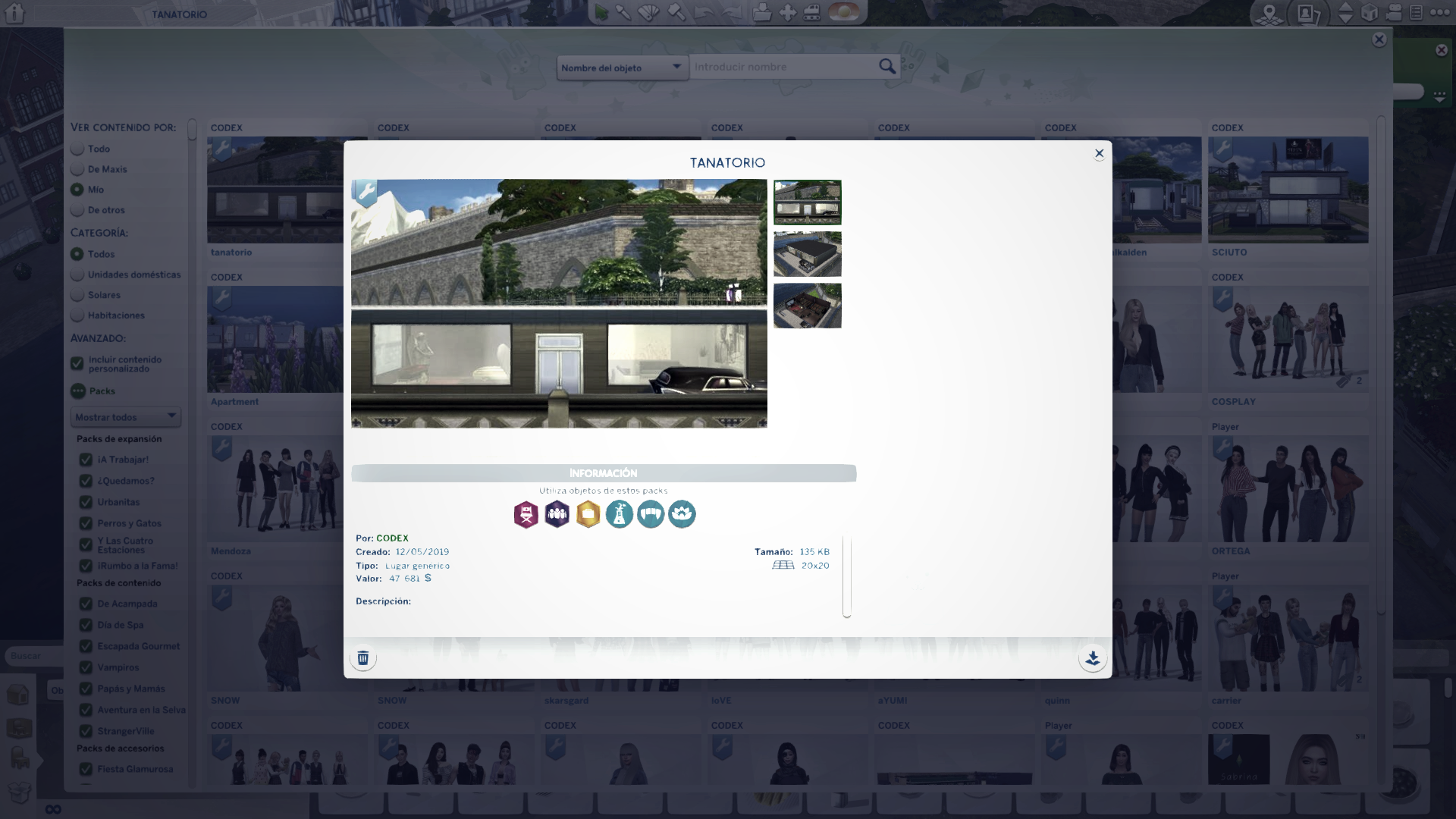Toggle the walls view cube icon
The image size is (1456, 819).
(1370, 13)
